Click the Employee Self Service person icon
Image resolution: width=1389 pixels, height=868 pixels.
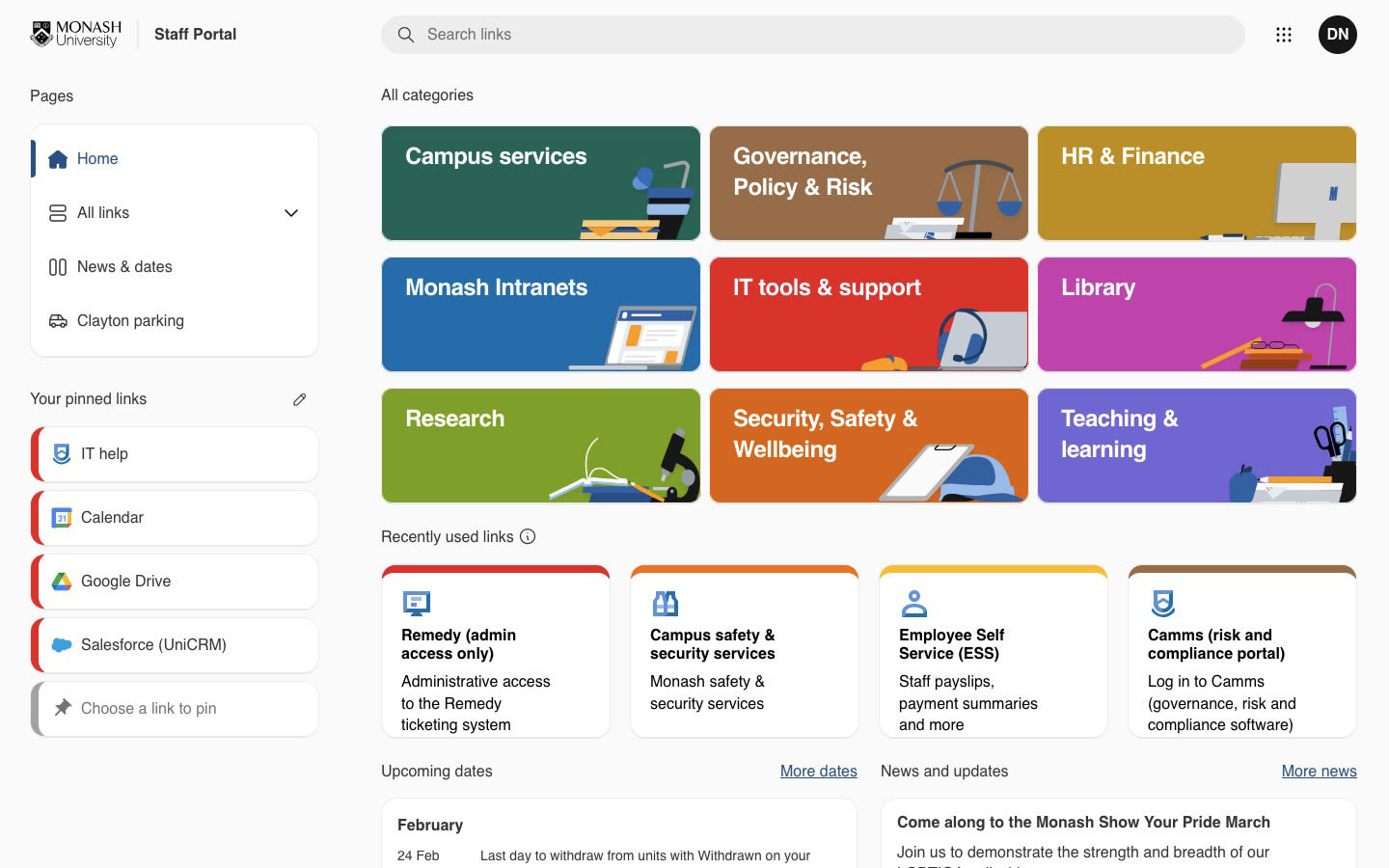913,604
